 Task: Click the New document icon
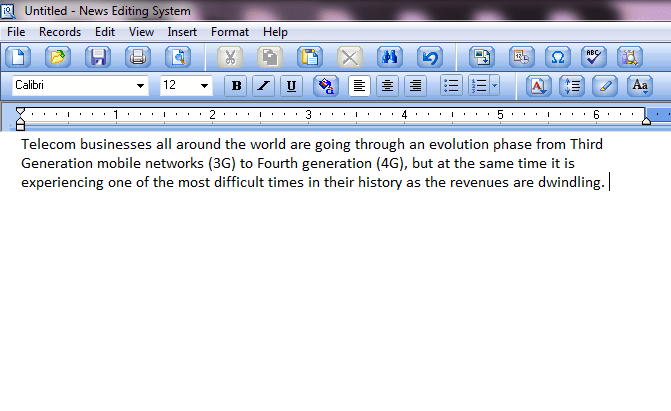(18, 57)
